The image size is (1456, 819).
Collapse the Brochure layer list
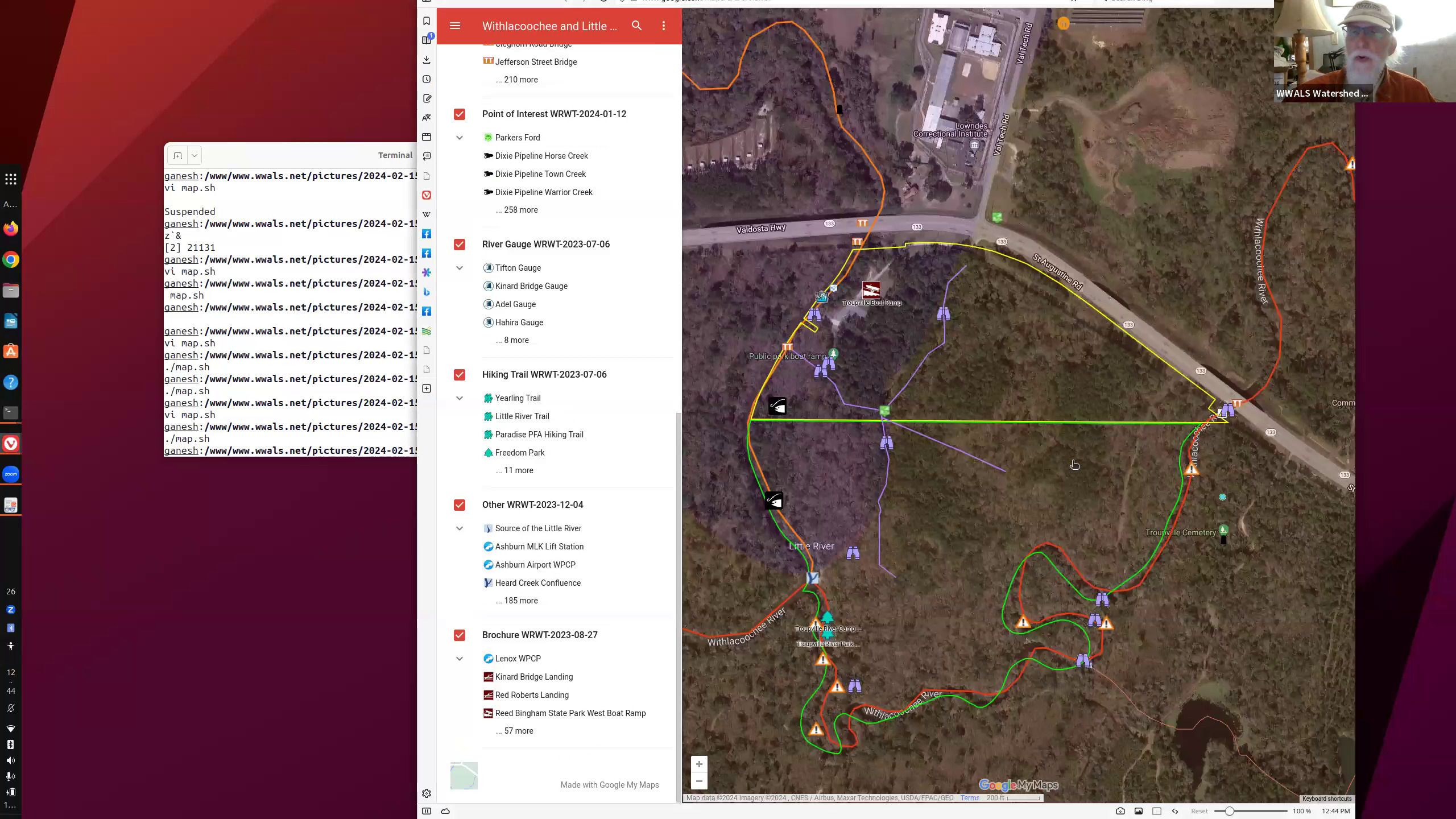pyautogui.click(x=460, y=659)
